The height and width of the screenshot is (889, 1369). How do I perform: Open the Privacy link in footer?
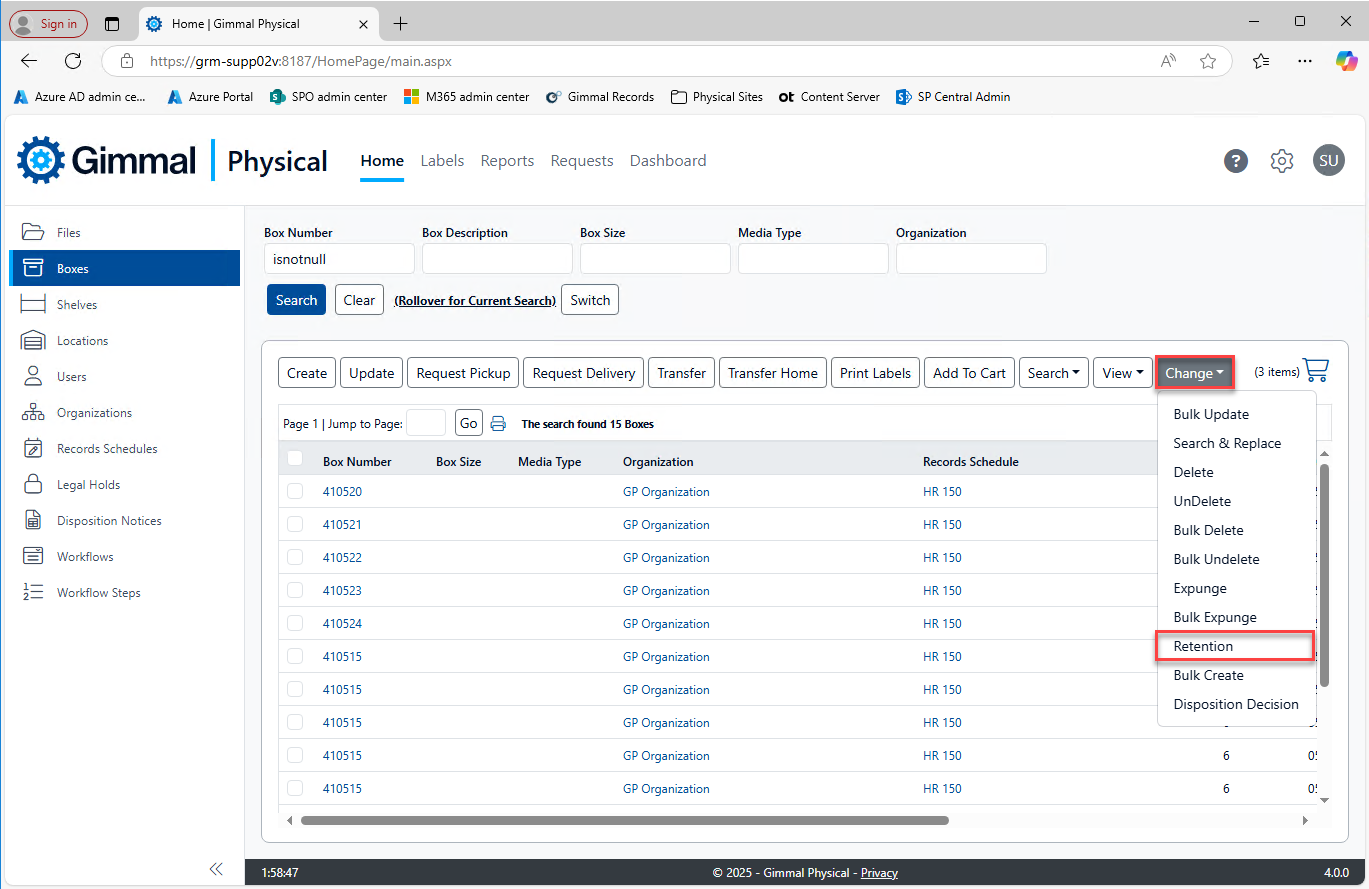click(879, 873)
